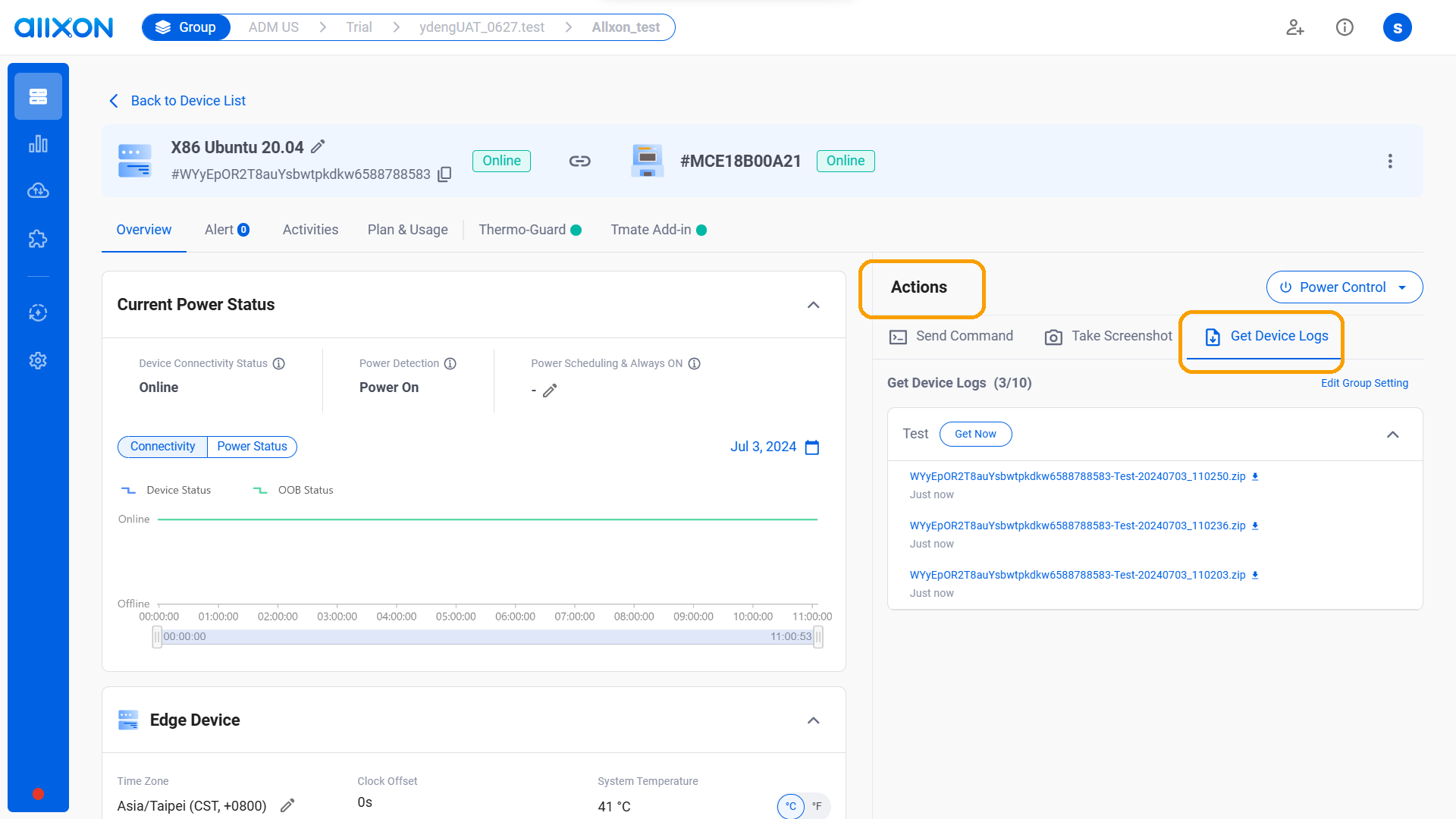The height and width of the screenshot is (819, 1456).
Task: Select the Connectivity chart toggle
Action: (162, 447)
